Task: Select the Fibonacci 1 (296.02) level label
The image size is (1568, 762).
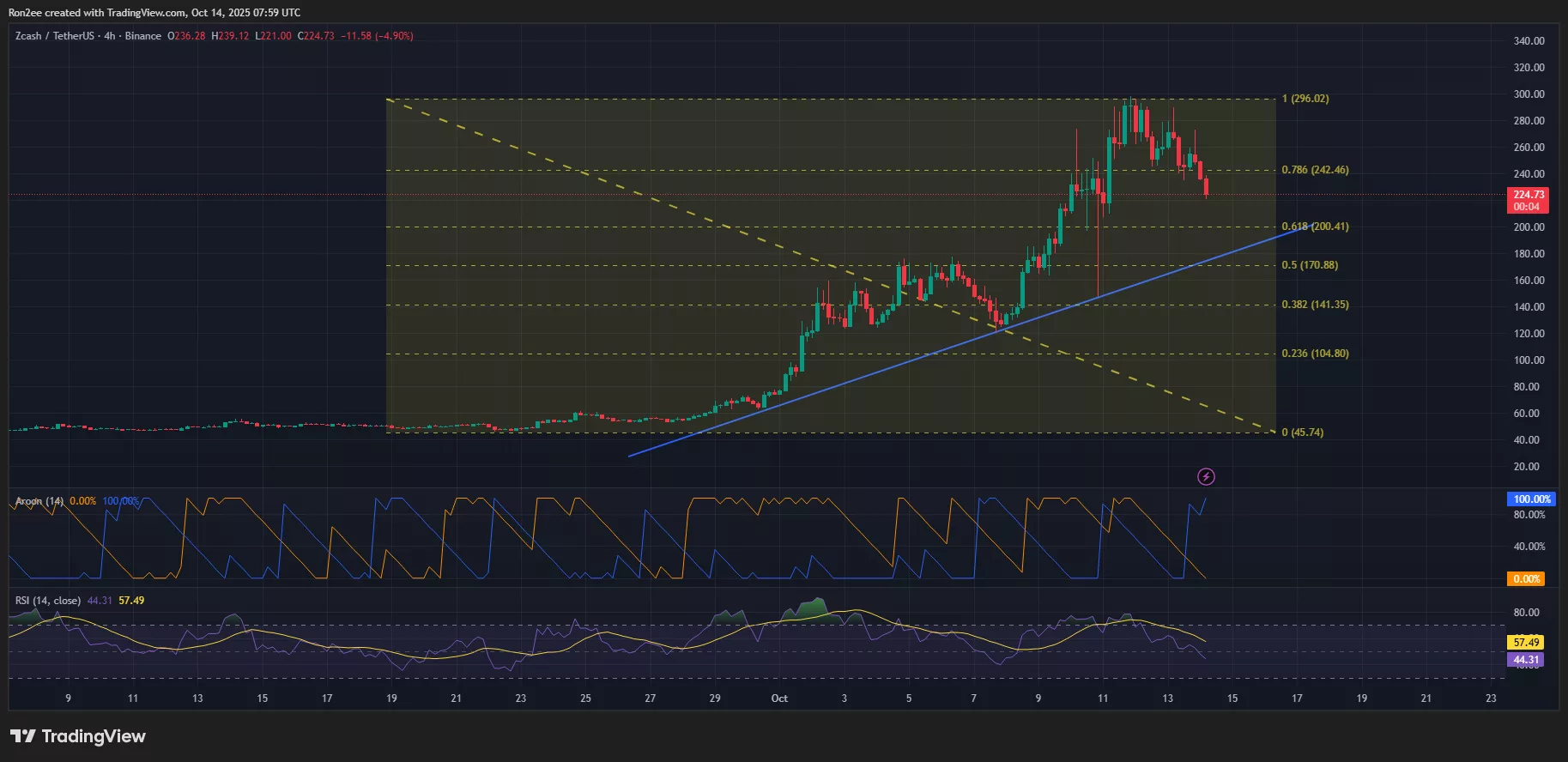Action: click(x=1305, y=99)
